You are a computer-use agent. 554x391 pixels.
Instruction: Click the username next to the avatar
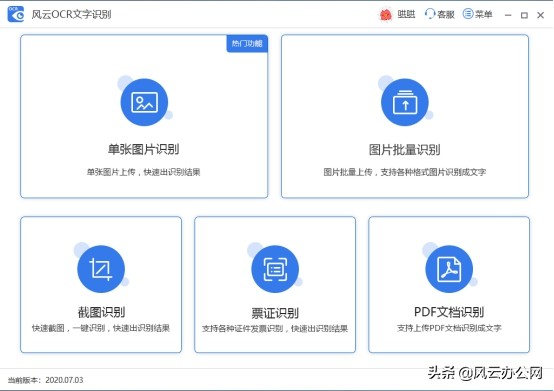[406, 14]
